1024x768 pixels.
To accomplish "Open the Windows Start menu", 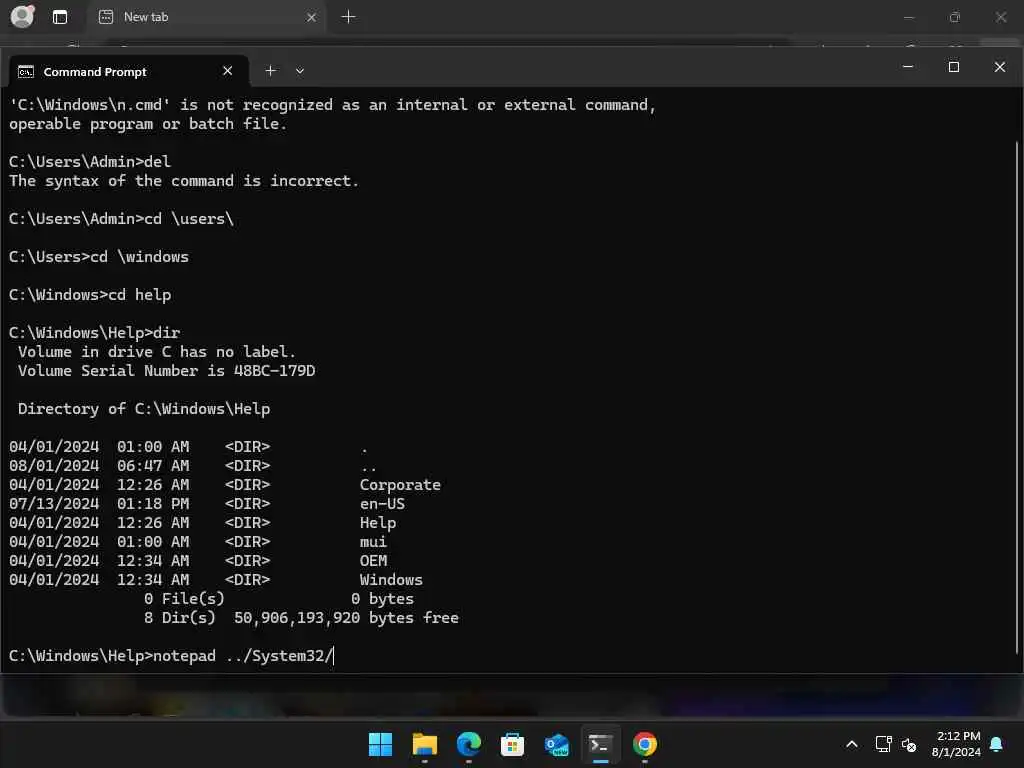I will pos(380,744).
